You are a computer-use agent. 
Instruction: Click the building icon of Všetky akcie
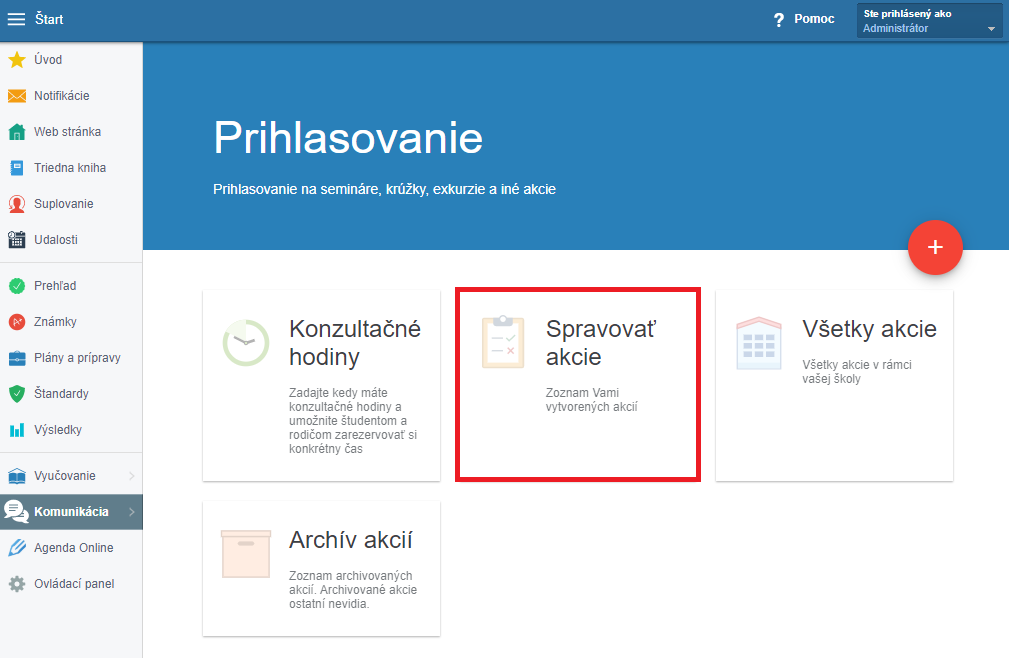(759, 343)
